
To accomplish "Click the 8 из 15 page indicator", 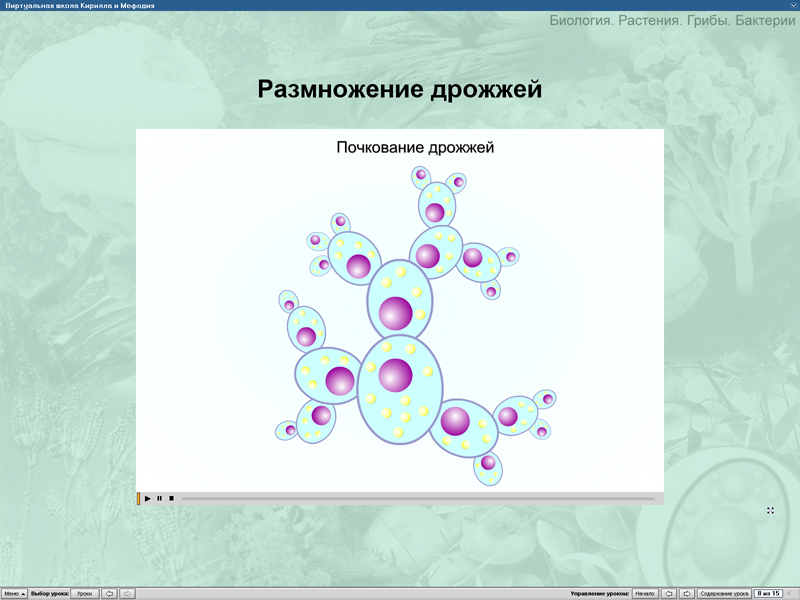I will click(767, 592).
